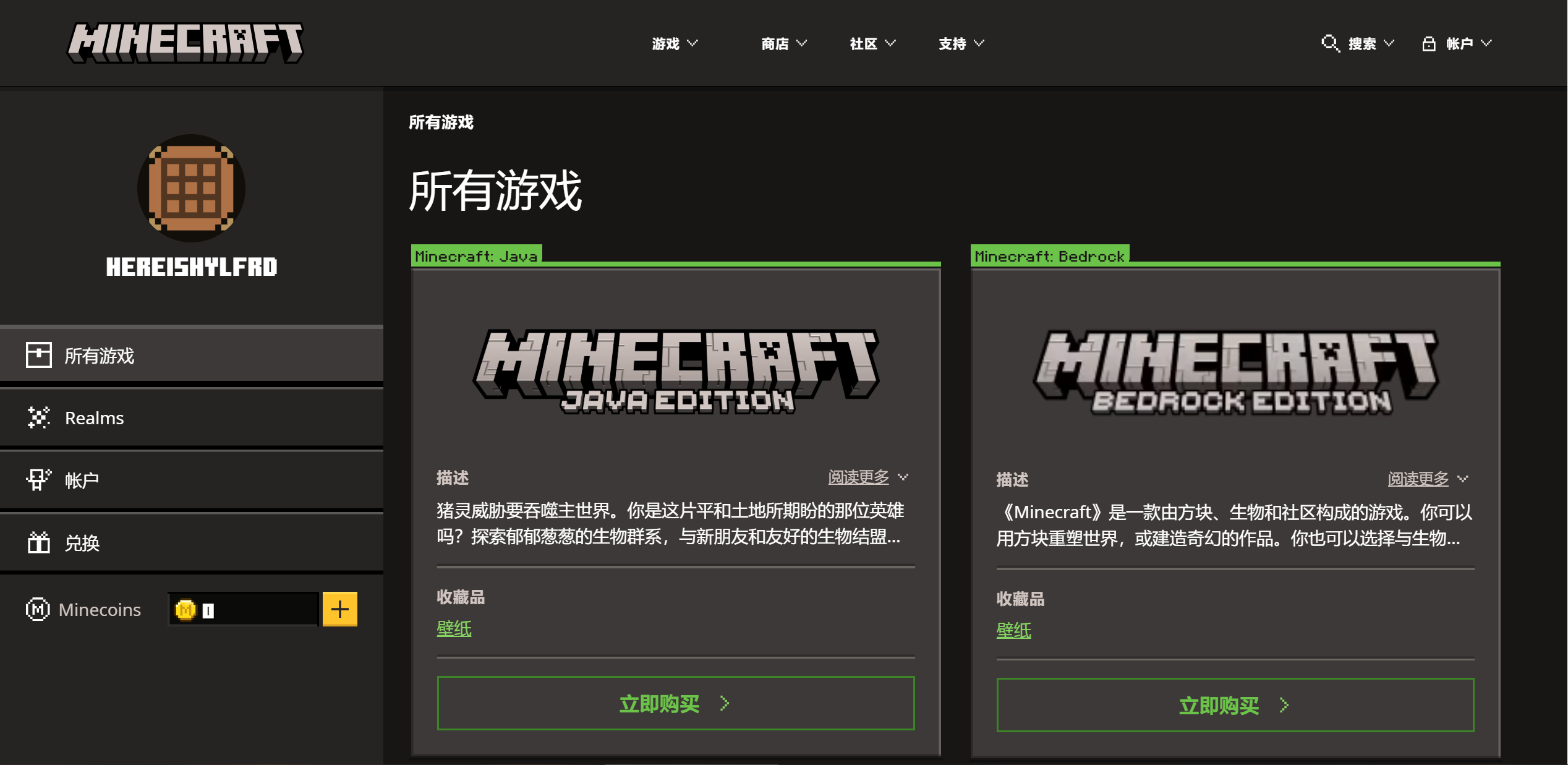1568x765 pixels.
Task: Add Minecoins with the yellow plus button
Action: (x=340, y=609)
